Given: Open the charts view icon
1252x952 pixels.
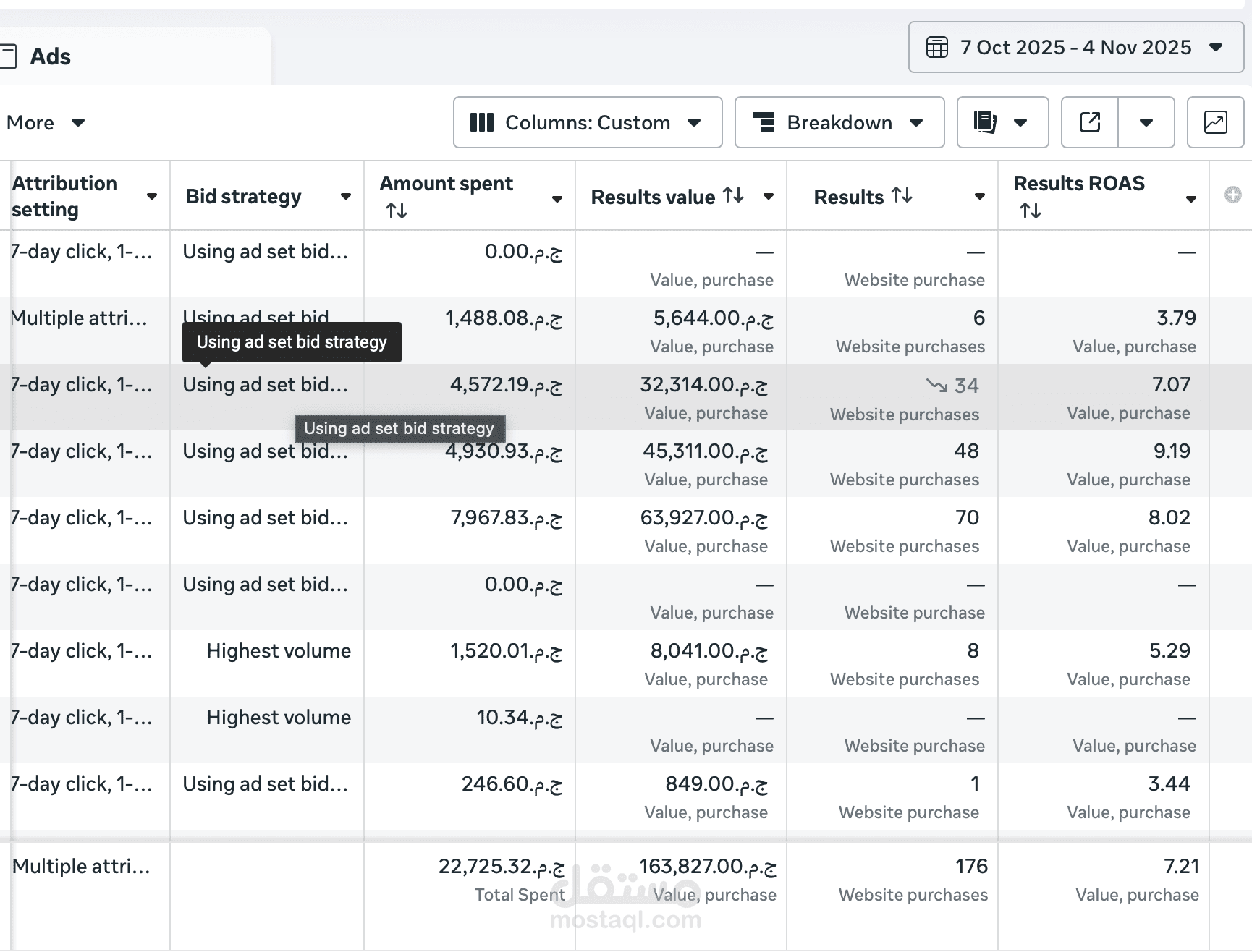Looking at the screenshot, I should pos(1215,122).
